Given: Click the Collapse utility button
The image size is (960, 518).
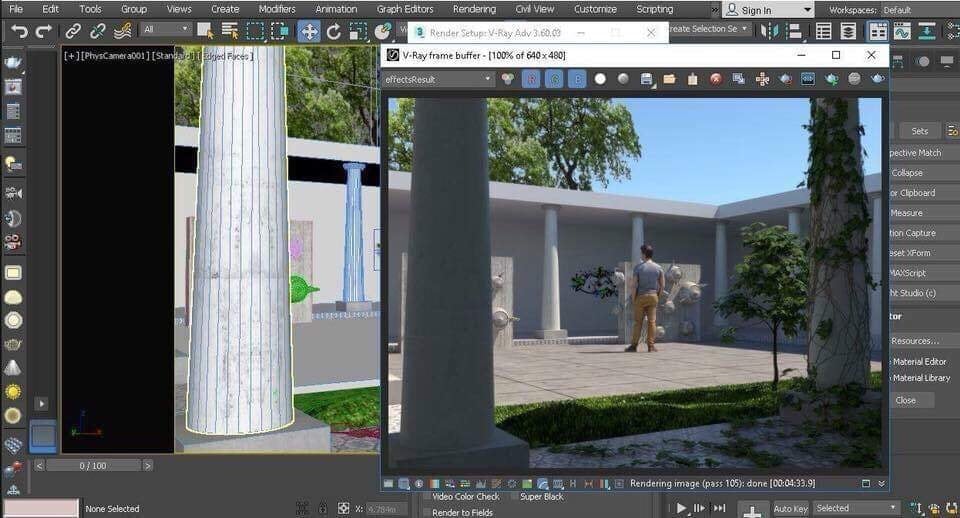Looking at the screenshot, I should click(908, 173).
